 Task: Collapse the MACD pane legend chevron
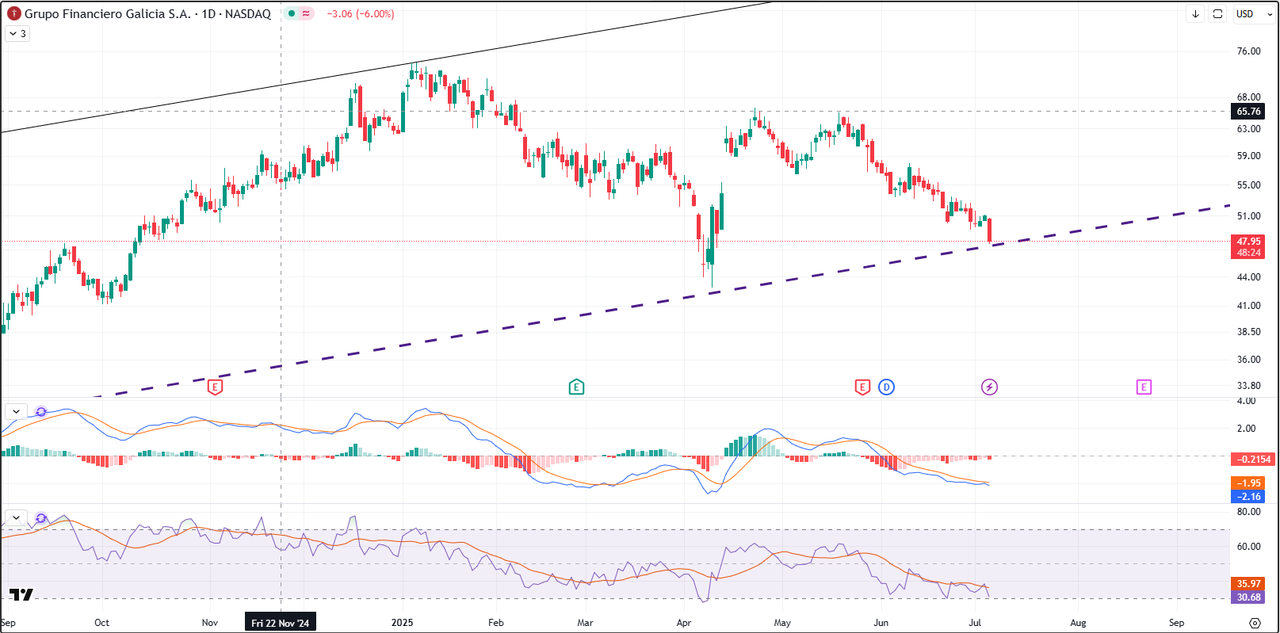(16, 411)
